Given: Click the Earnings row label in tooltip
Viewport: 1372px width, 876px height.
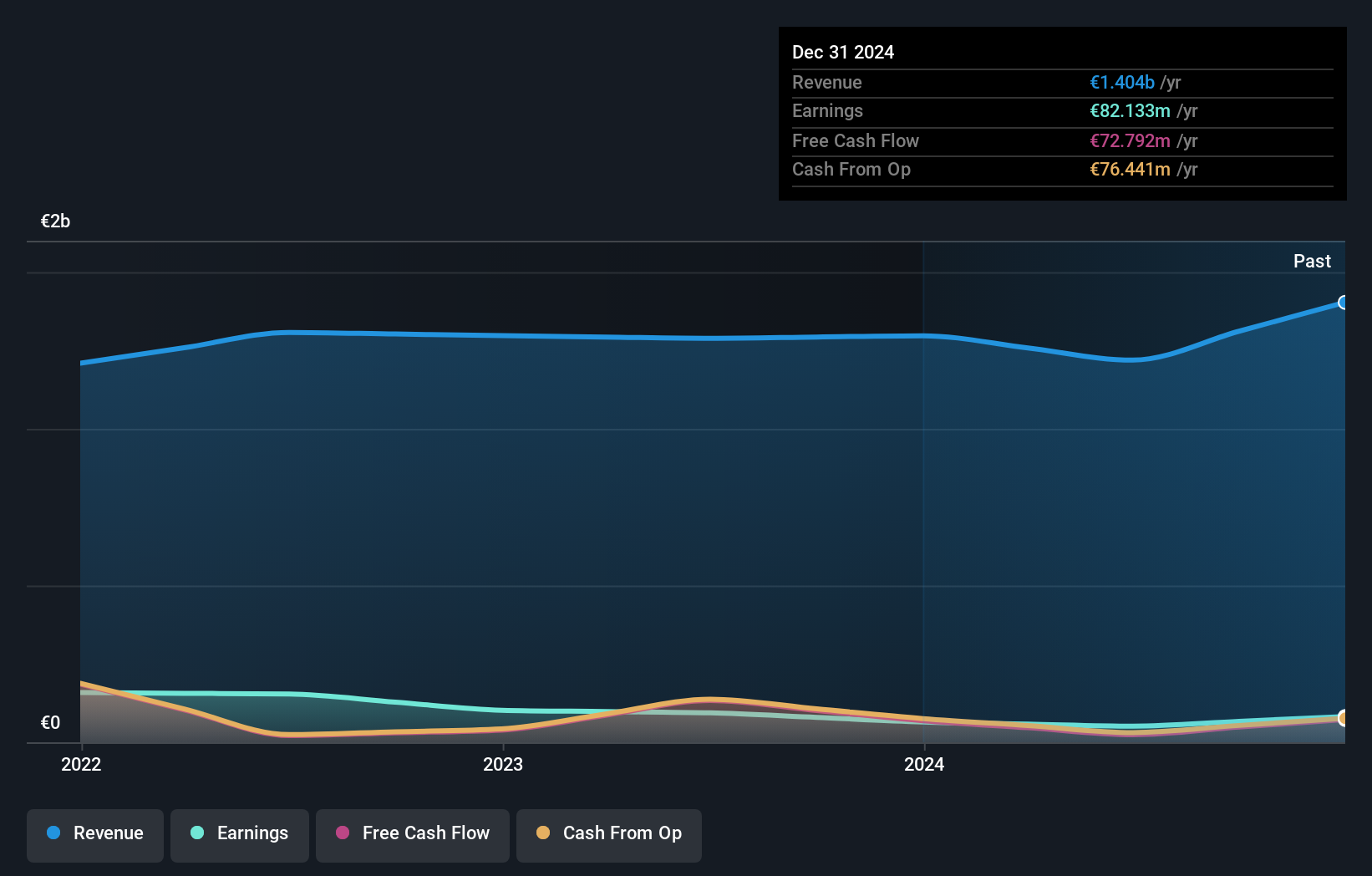Looking at the screenshot, I should 827,110.
